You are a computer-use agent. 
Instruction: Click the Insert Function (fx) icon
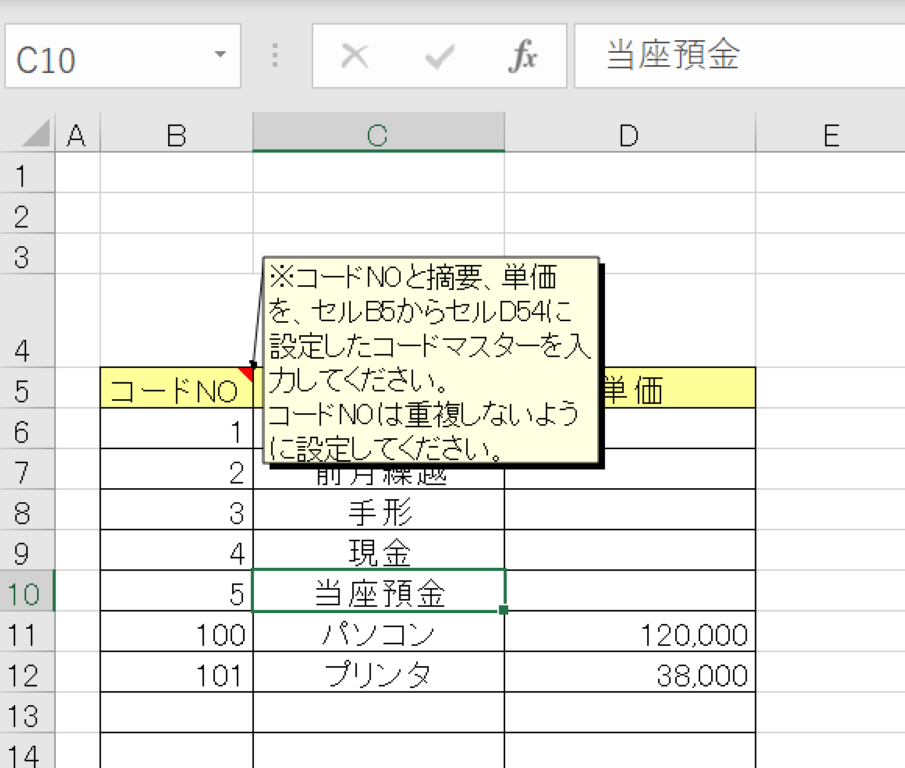[525, 56]
